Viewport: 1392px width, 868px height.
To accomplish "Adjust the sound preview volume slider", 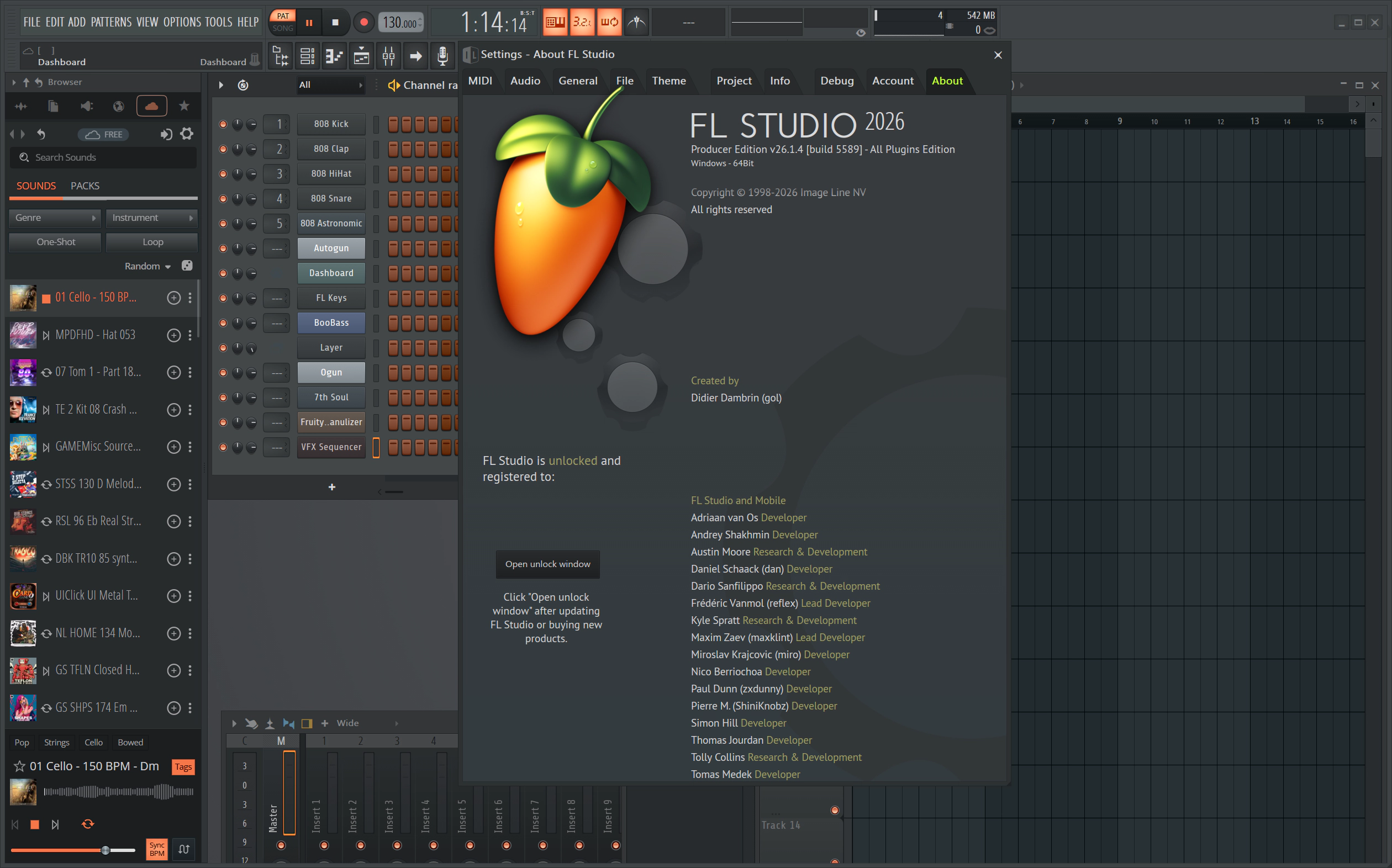I will tap(72, 851).
